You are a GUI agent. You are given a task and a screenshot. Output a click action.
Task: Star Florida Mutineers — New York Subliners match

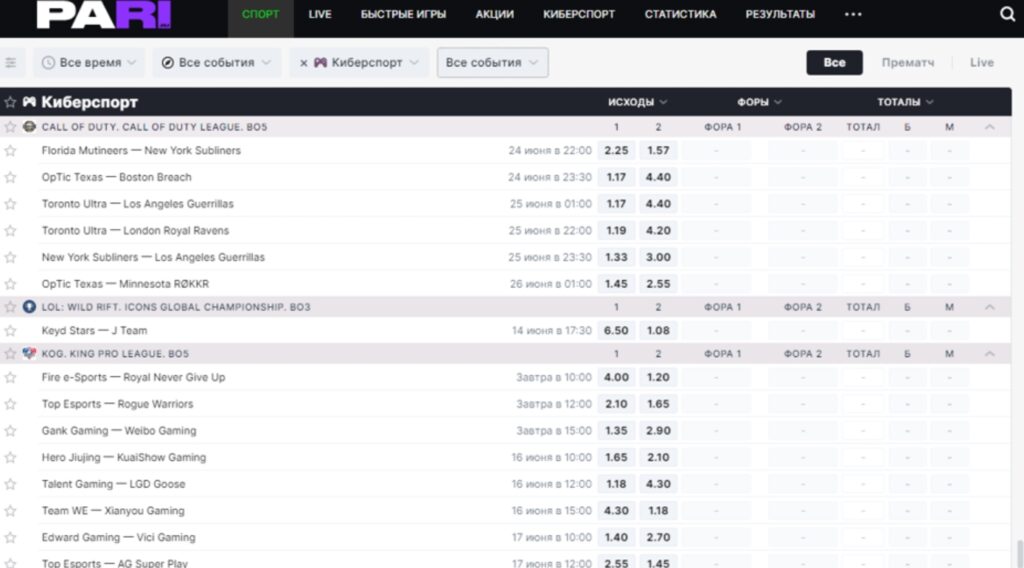pyautogui.click(x=10, y=151)
